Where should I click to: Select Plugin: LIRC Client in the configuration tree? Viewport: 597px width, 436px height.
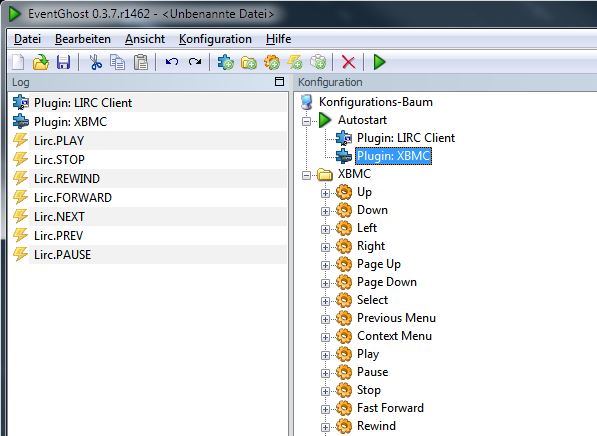tap(406, 138)
